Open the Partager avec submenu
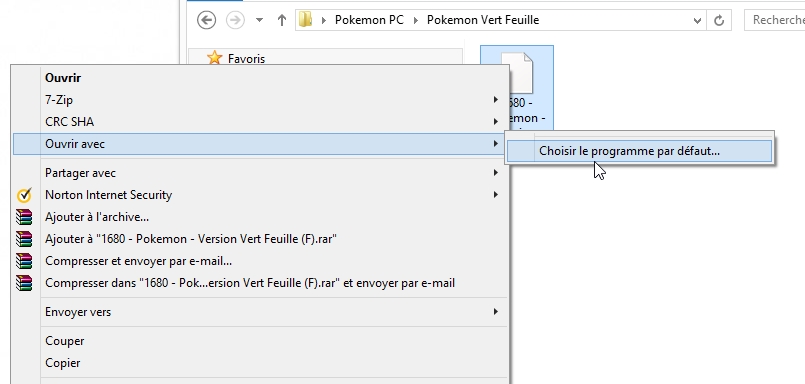The width and height of the screenshot is (805, 384). (x=261, y=173)
